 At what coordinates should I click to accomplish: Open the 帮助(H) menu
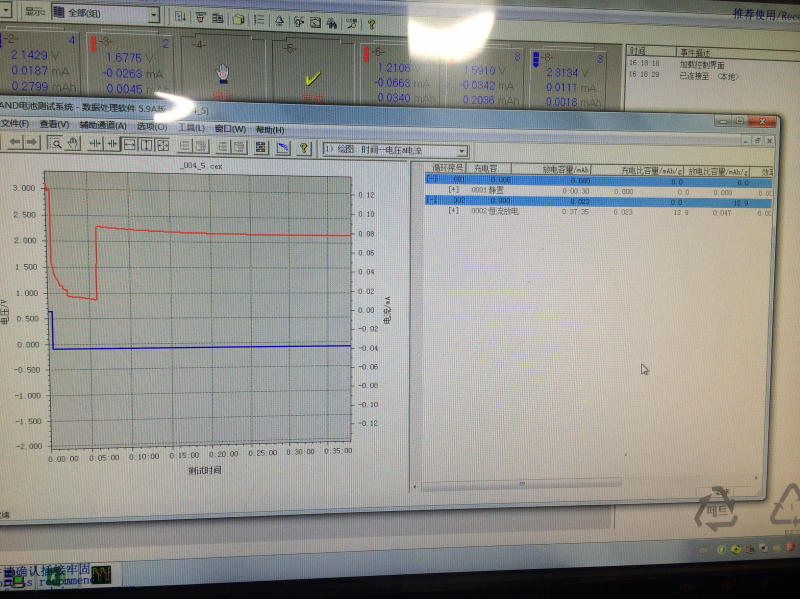point(270,130)
